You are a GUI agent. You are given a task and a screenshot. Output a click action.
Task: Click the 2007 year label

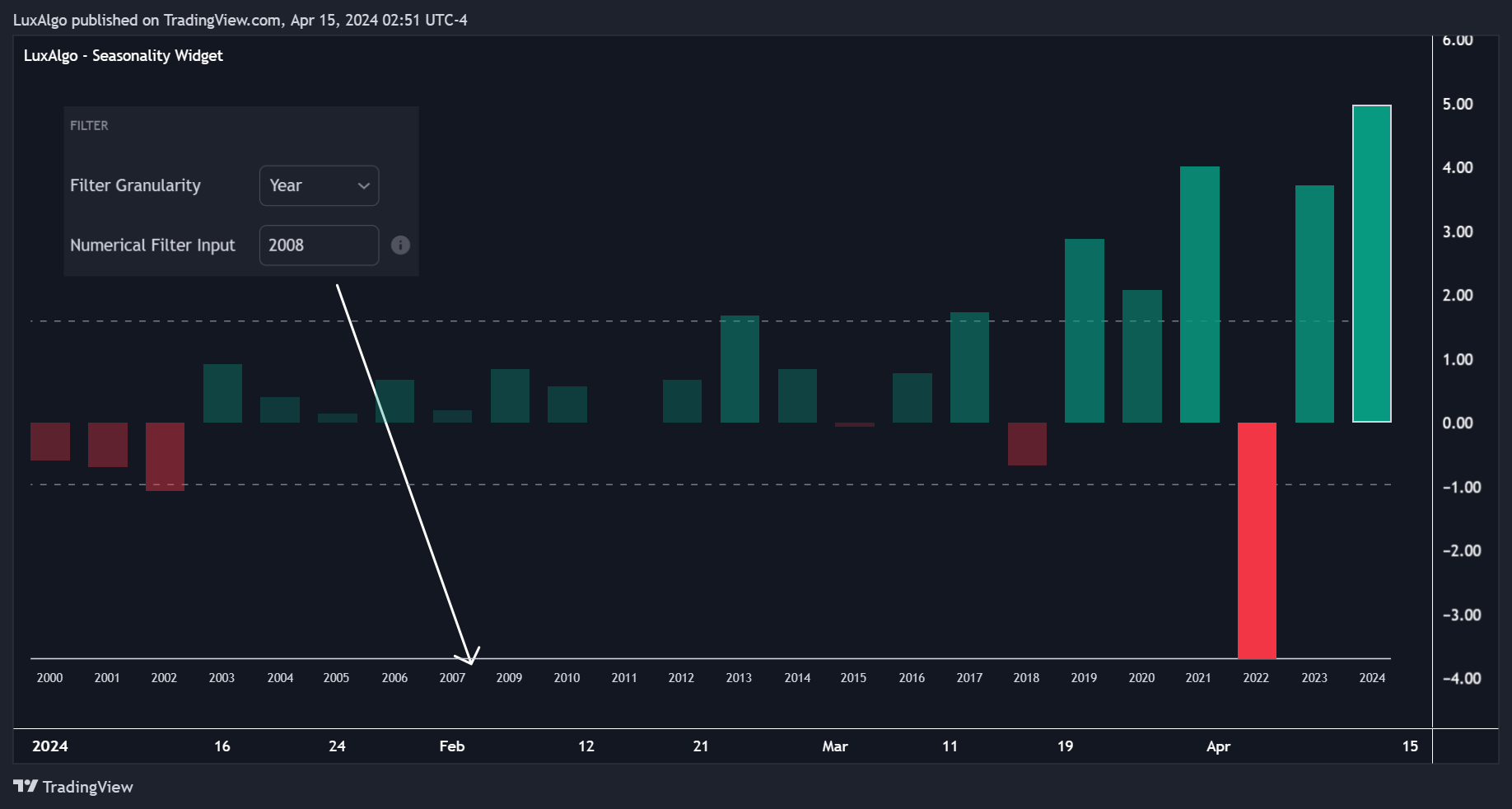[x=452, y=677]
